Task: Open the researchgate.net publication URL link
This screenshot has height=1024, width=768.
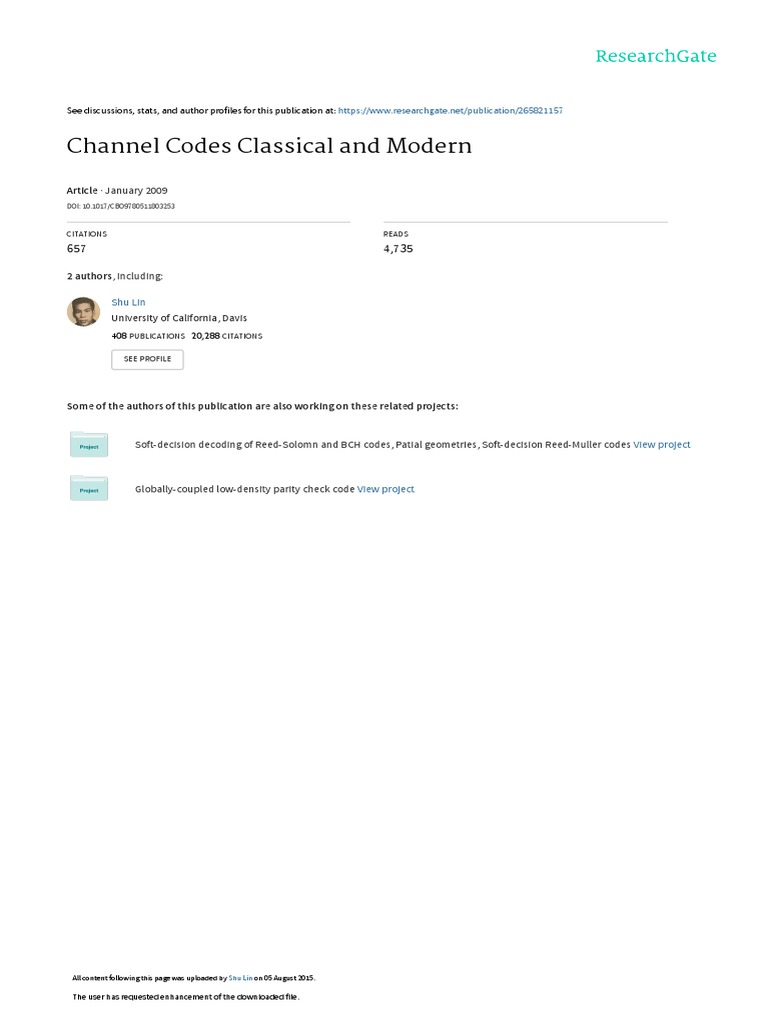Action: 450,110
